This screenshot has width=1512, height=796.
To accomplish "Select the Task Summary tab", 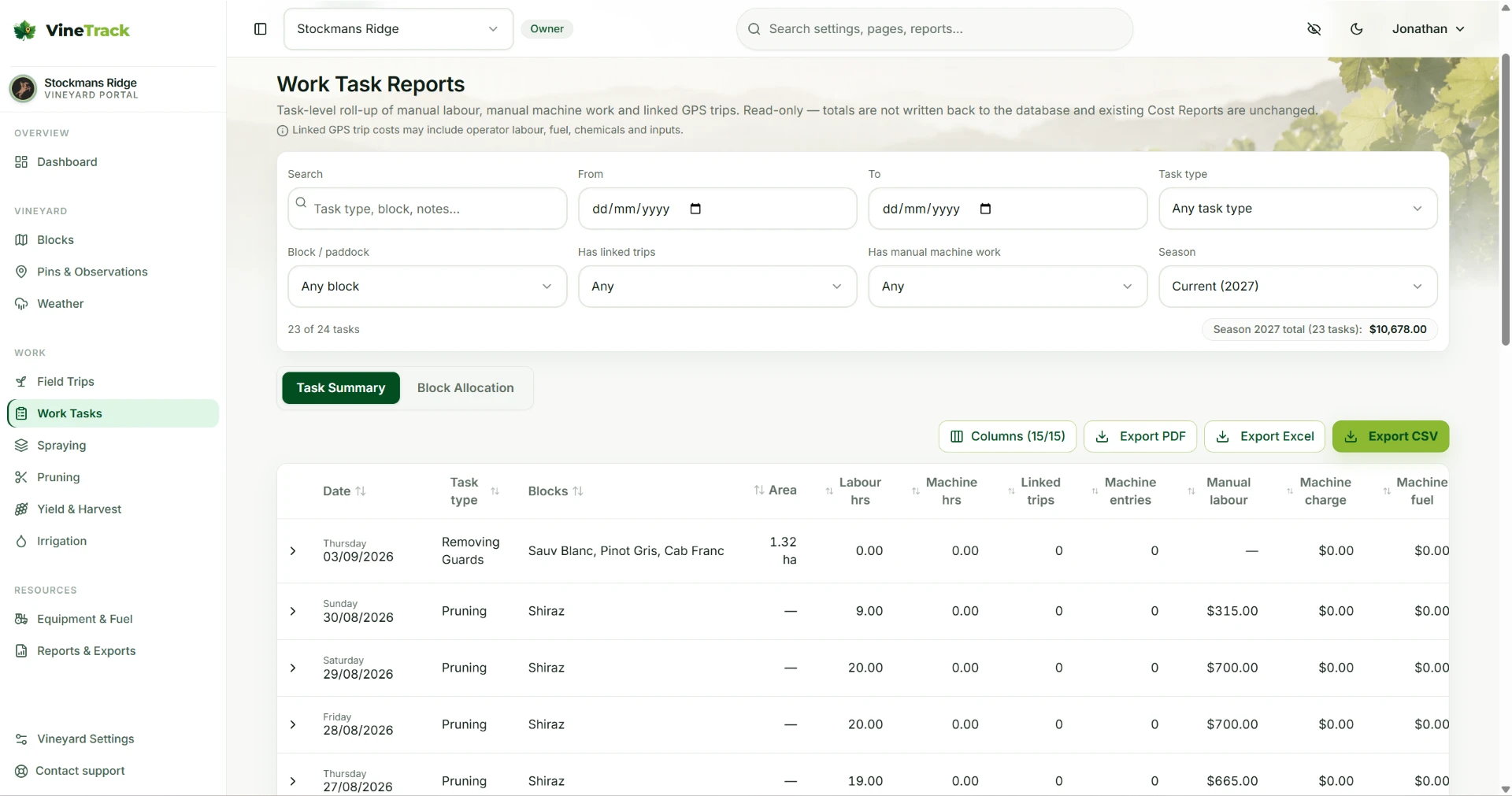I will click(341, 388).
